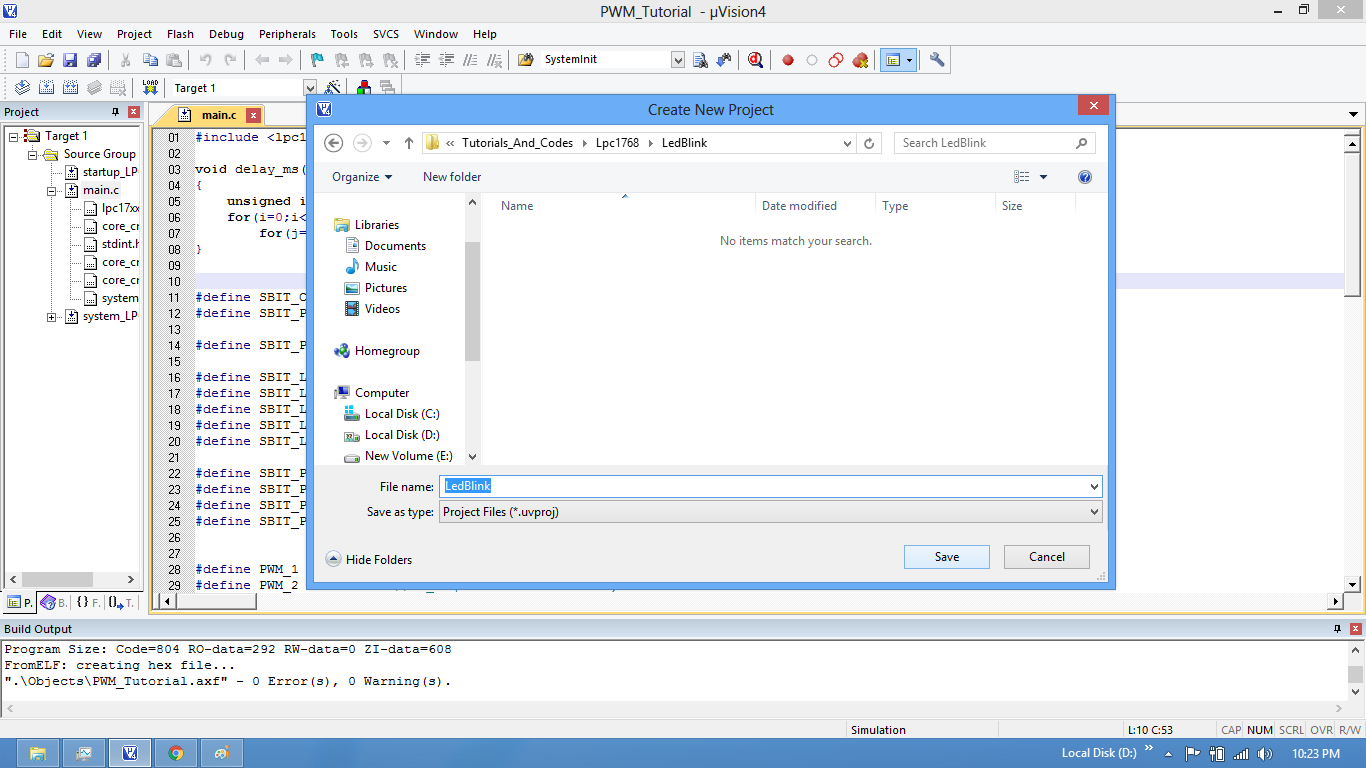Viewport: 1366px width, 768px height.
Task: Open Target Options with the magic wand icon
Action: point(333,88)
